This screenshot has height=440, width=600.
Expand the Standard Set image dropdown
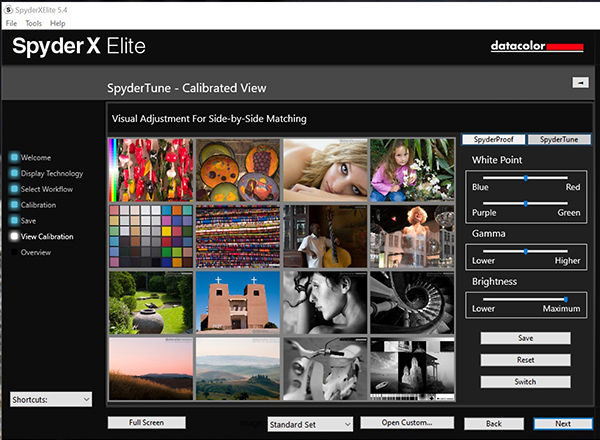(x=311, y=424)
